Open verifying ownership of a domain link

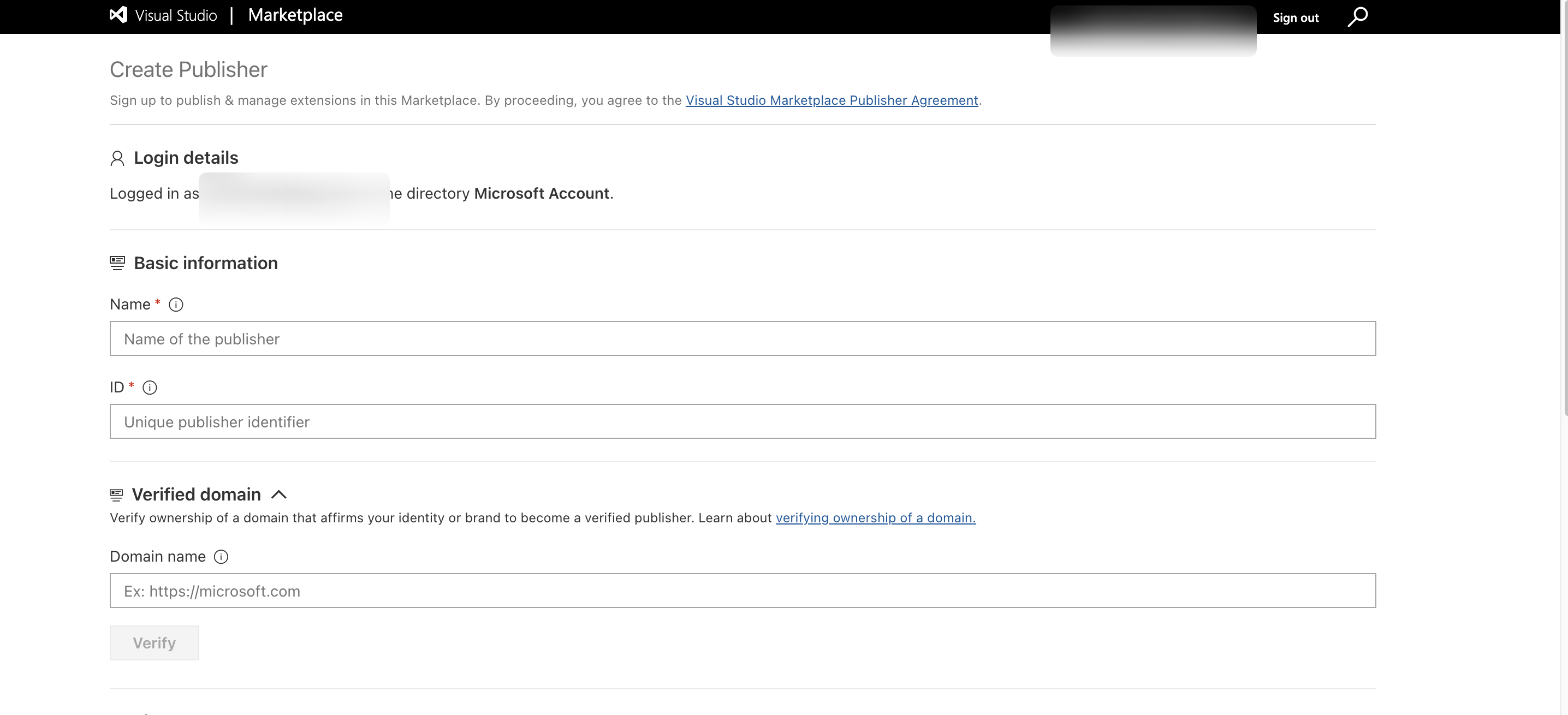point(875,518)
